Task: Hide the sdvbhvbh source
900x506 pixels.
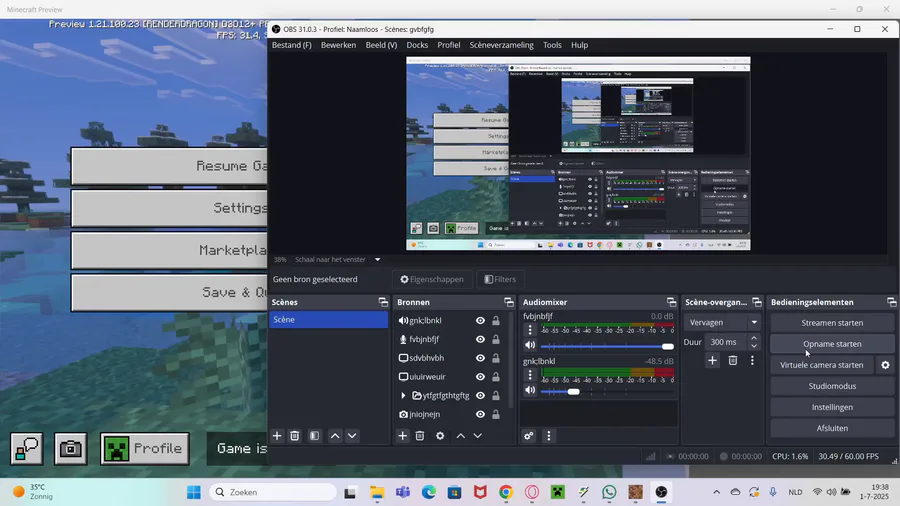Action: pos(480,358)
